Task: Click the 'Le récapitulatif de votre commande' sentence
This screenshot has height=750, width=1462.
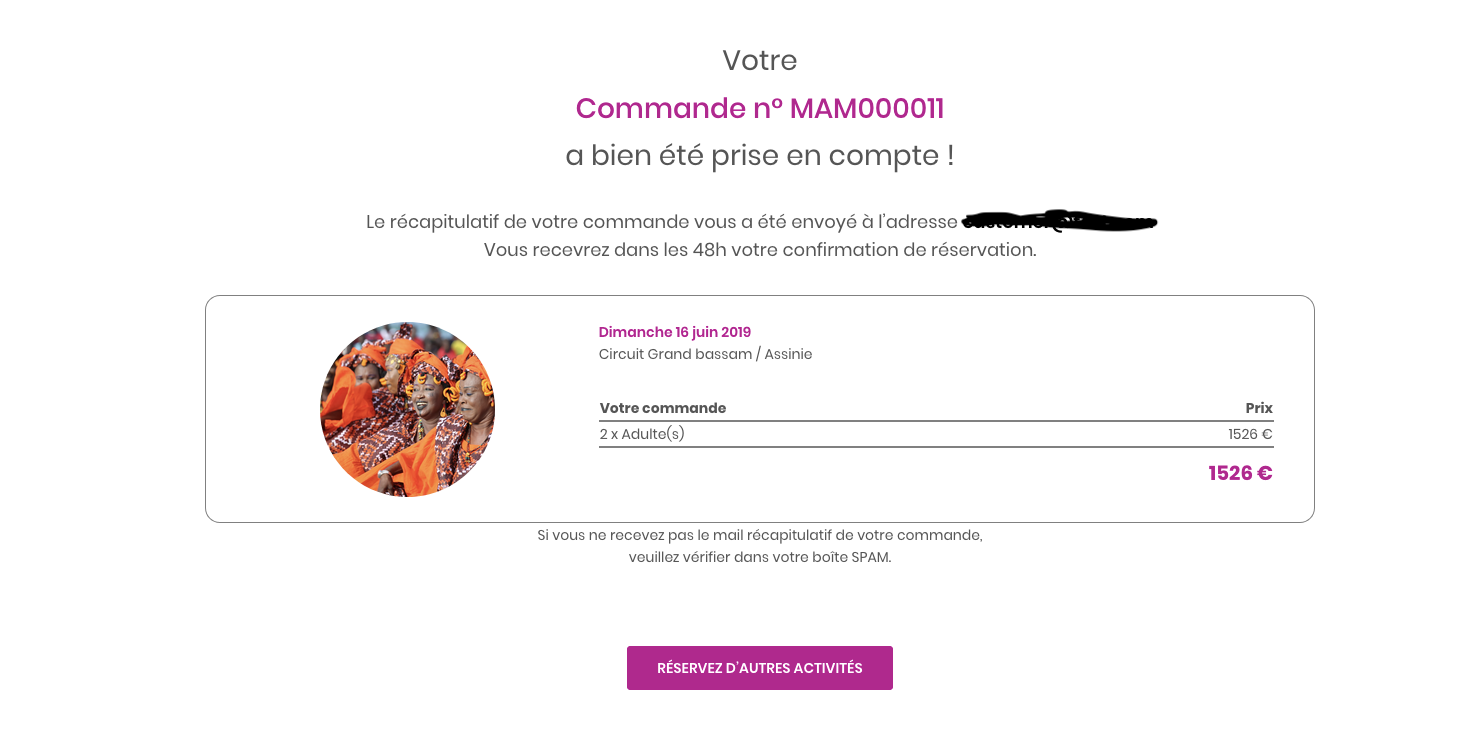Action: [660, 222]
